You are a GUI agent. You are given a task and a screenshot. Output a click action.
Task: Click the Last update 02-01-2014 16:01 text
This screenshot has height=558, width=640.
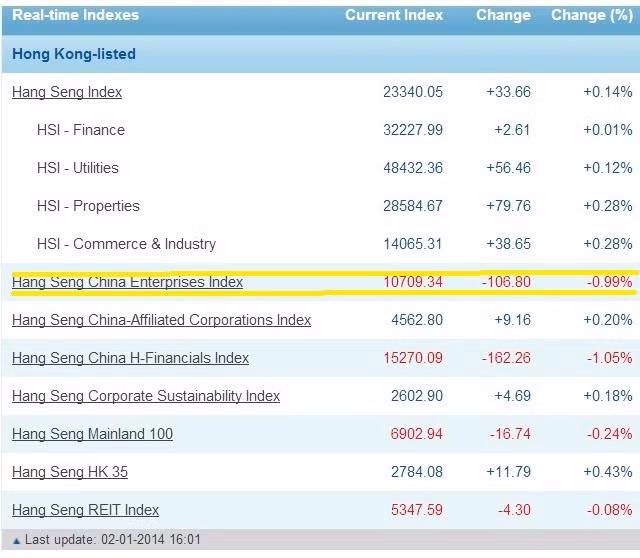pos(113,540)
